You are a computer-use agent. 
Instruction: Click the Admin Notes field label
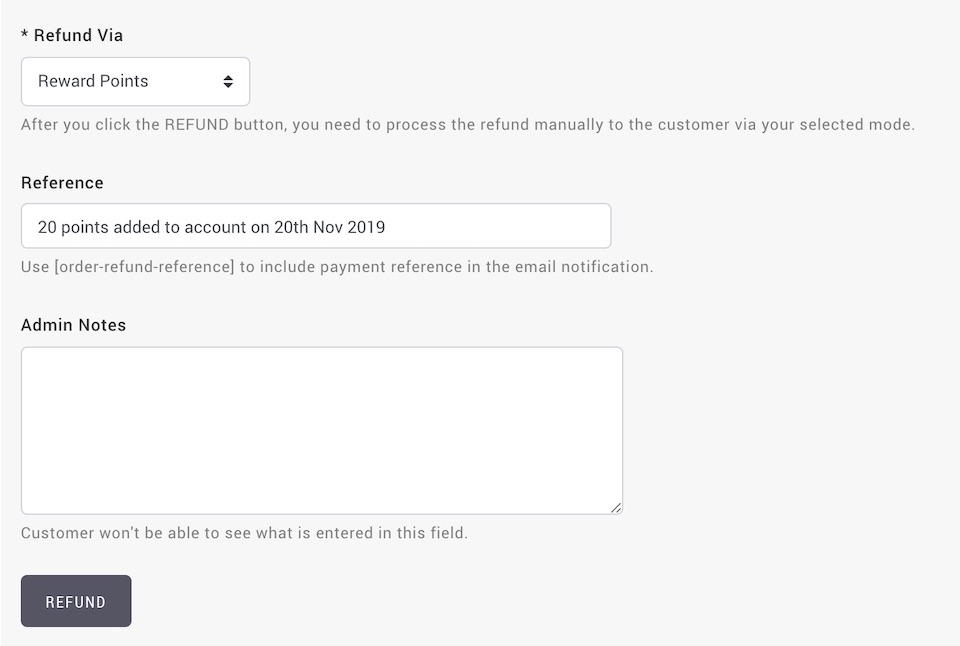(73, 325)
